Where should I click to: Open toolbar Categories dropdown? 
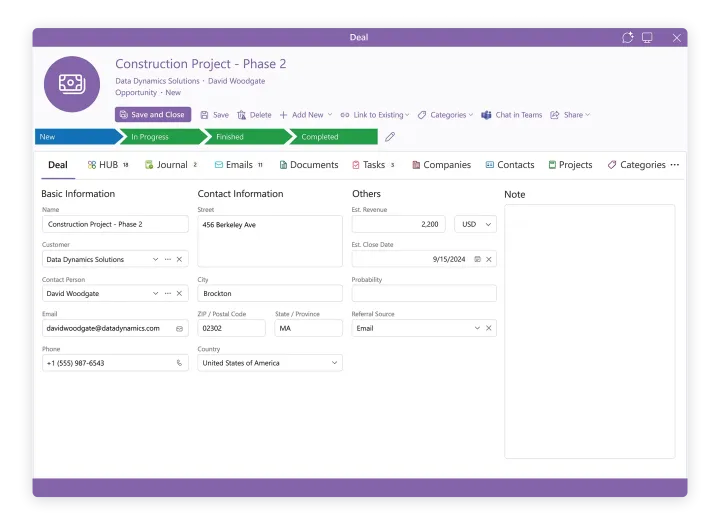[x=445, y=115]
